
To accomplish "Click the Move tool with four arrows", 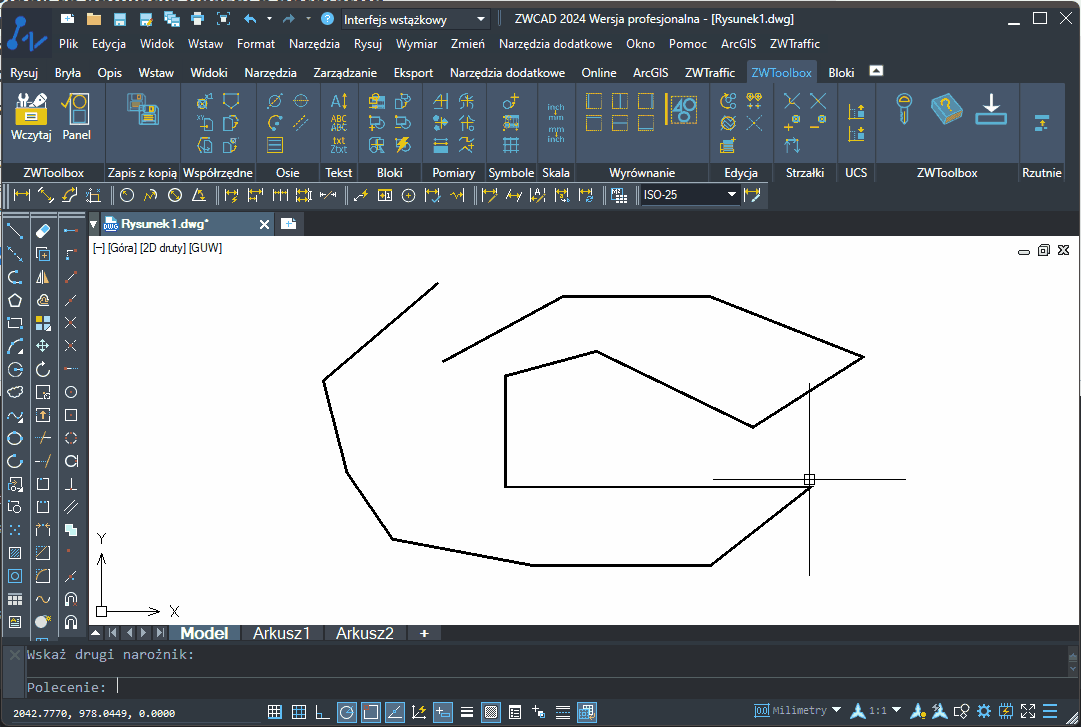I will [43, 346].
